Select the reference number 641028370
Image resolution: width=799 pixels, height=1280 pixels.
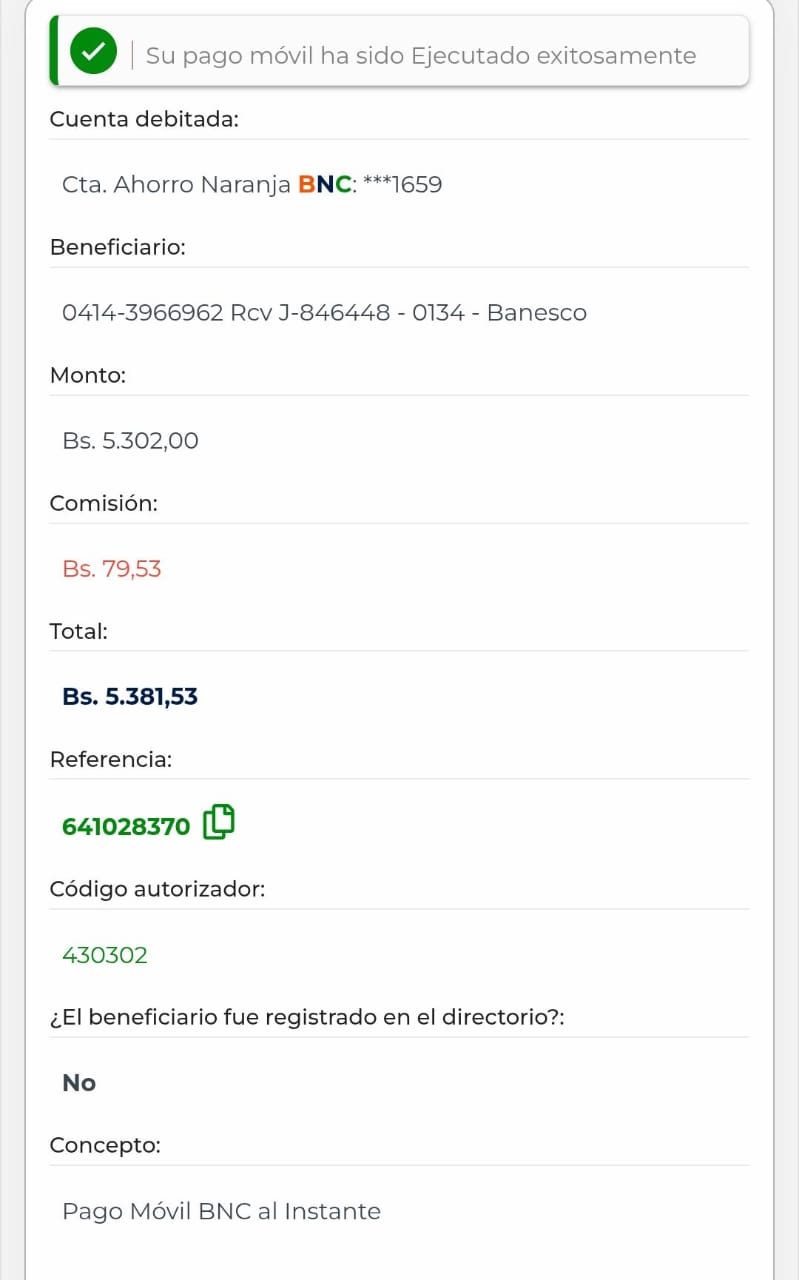126,827
